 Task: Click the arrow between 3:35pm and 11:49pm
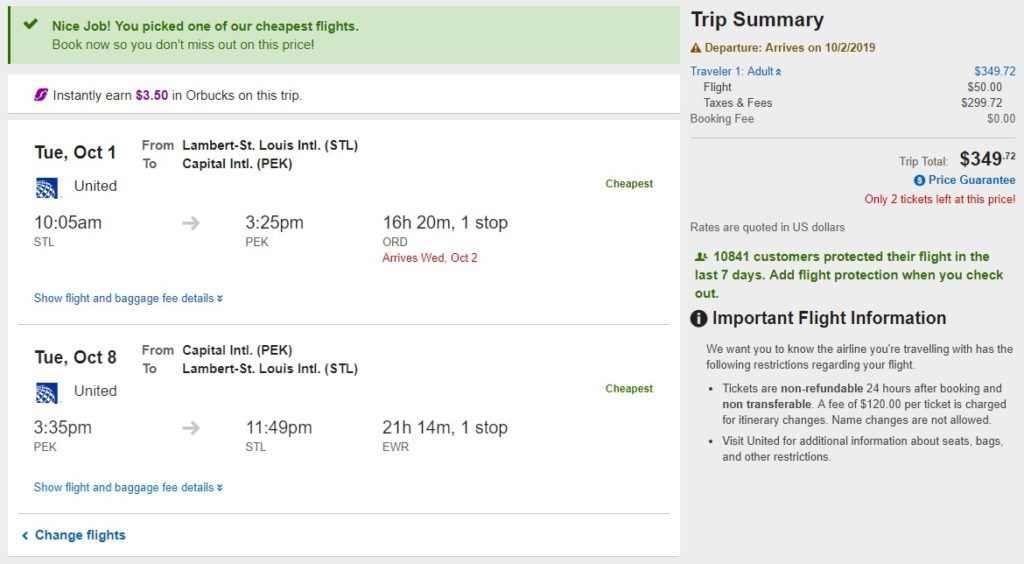[x=191, y=428]
